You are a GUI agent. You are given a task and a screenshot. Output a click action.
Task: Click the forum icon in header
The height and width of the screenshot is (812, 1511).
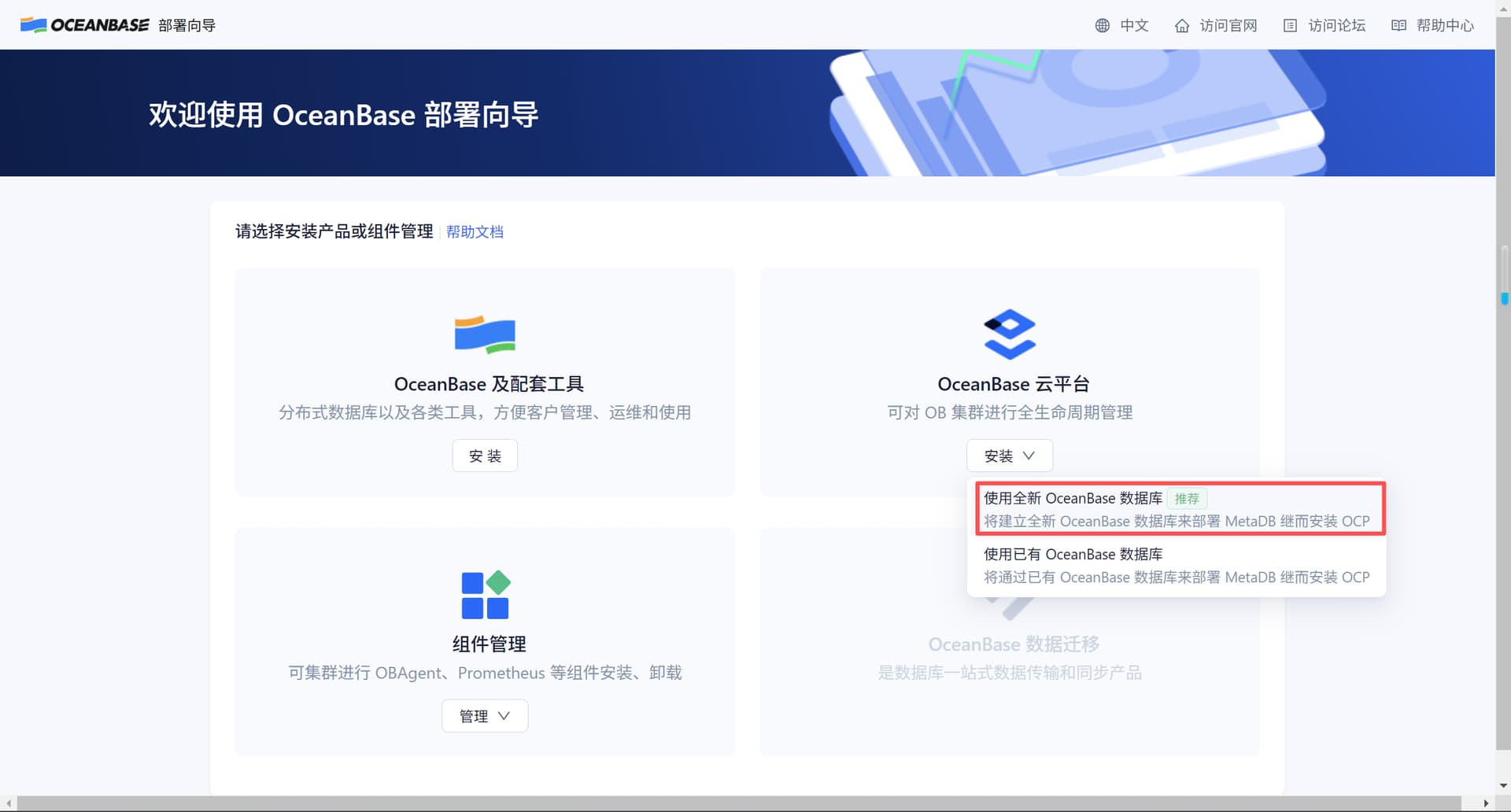point(1290,26)
